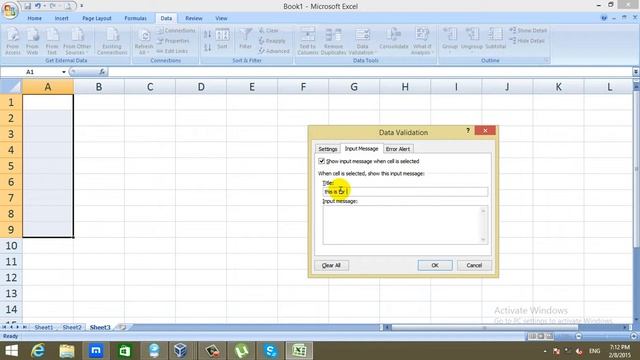Open uTorrent from taskbar

point(242,351)
